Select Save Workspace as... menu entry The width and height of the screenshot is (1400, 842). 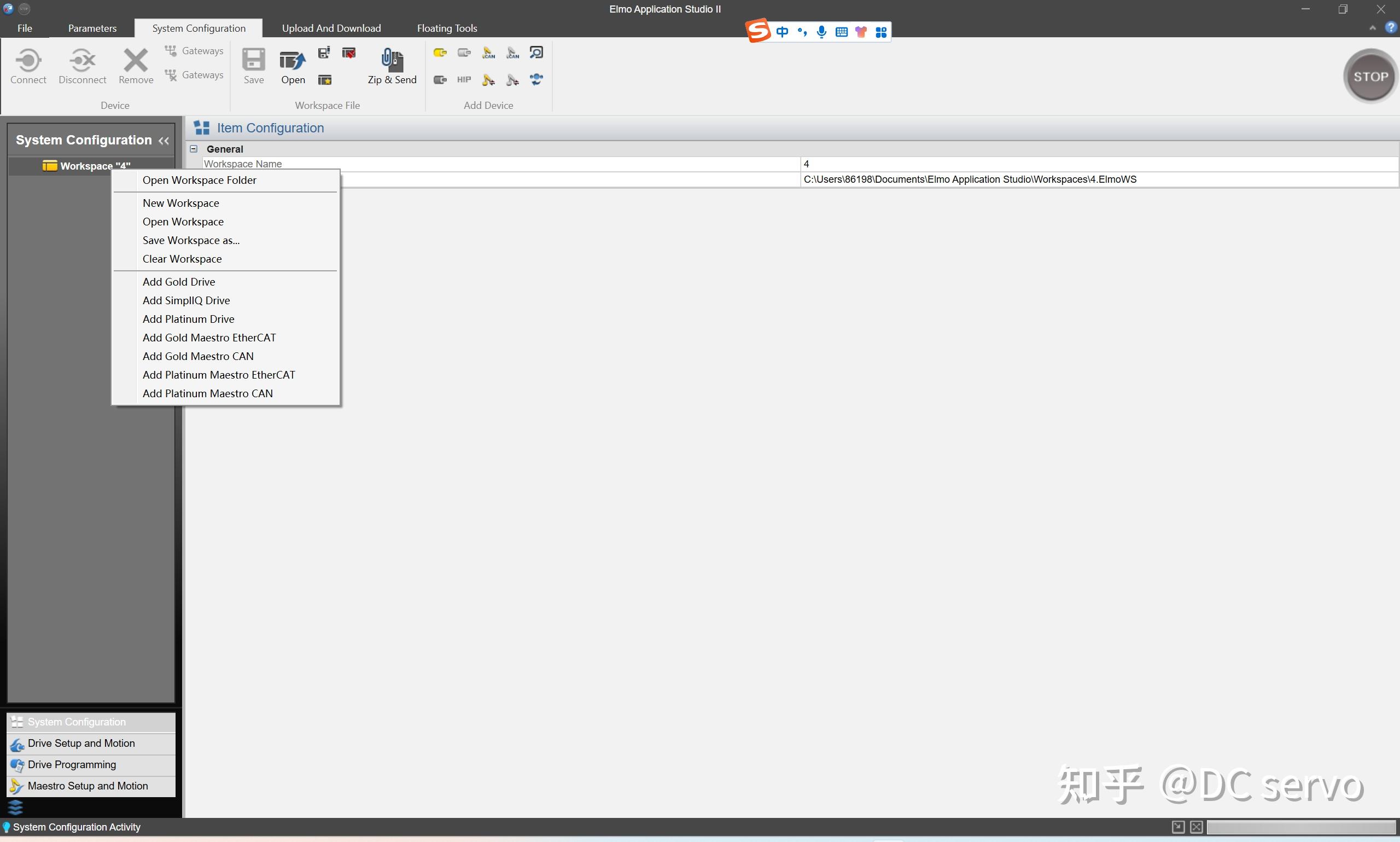click(x=190, y=240)
